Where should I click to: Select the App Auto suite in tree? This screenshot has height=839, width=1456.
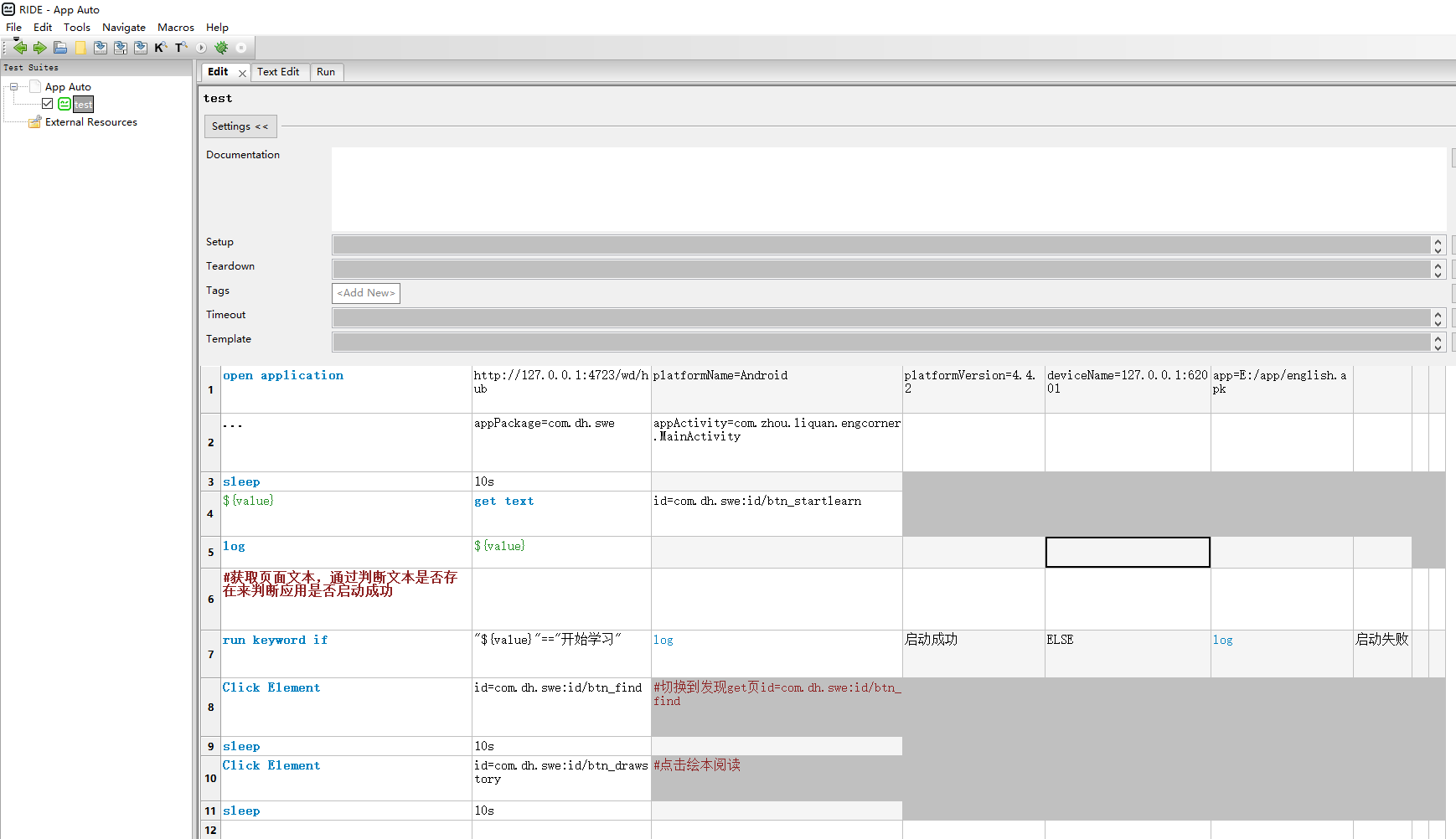click(68, 87)
